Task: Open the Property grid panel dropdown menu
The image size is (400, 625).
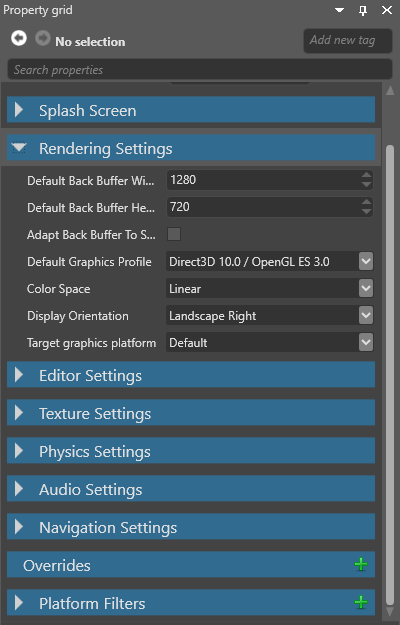Action: pyautogui.click(x=339, y=10)
